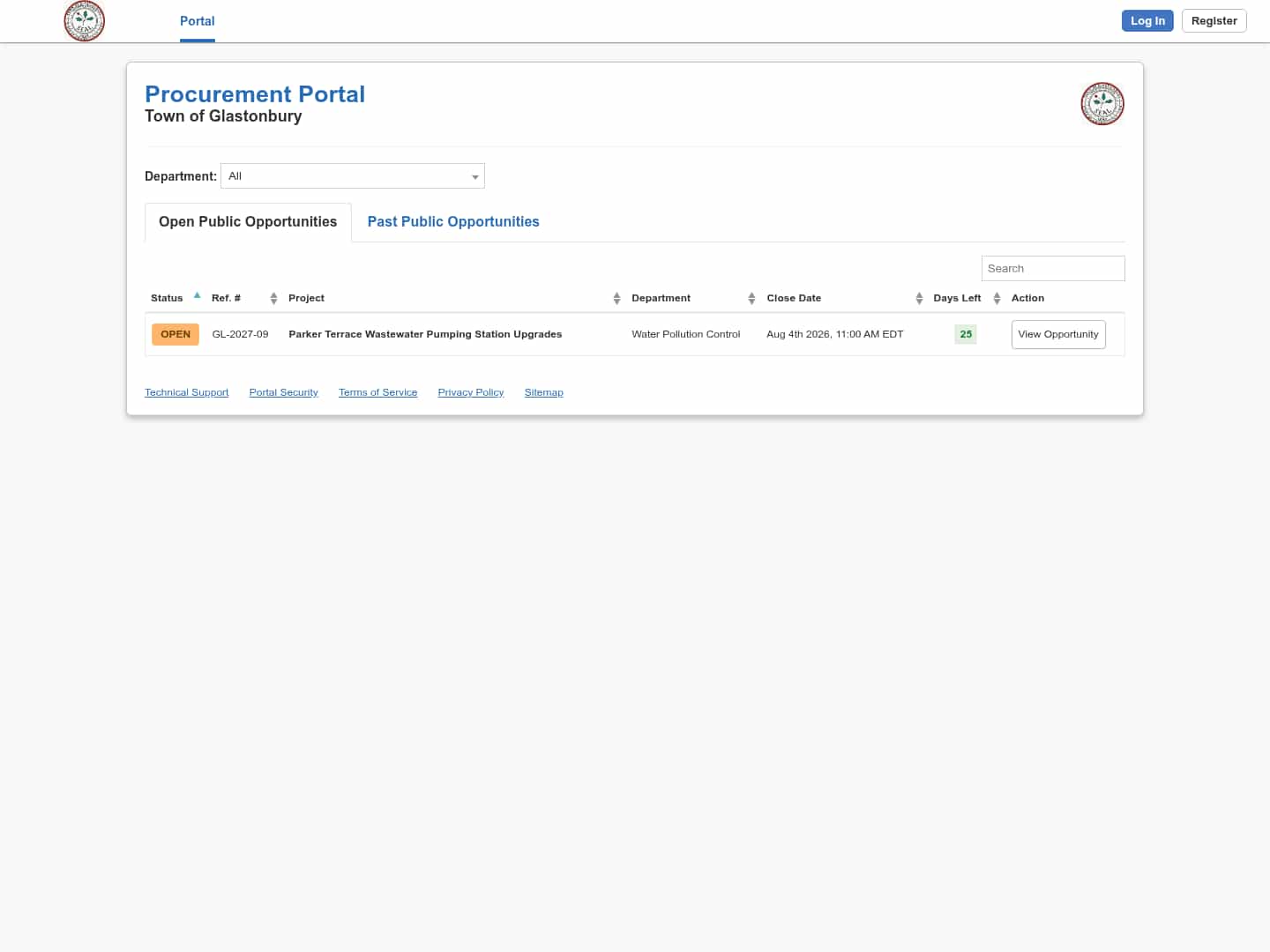1270x952 pixels.
Task: Click View Opportunity for Parker Terrace project
Action: point(1058,334)
